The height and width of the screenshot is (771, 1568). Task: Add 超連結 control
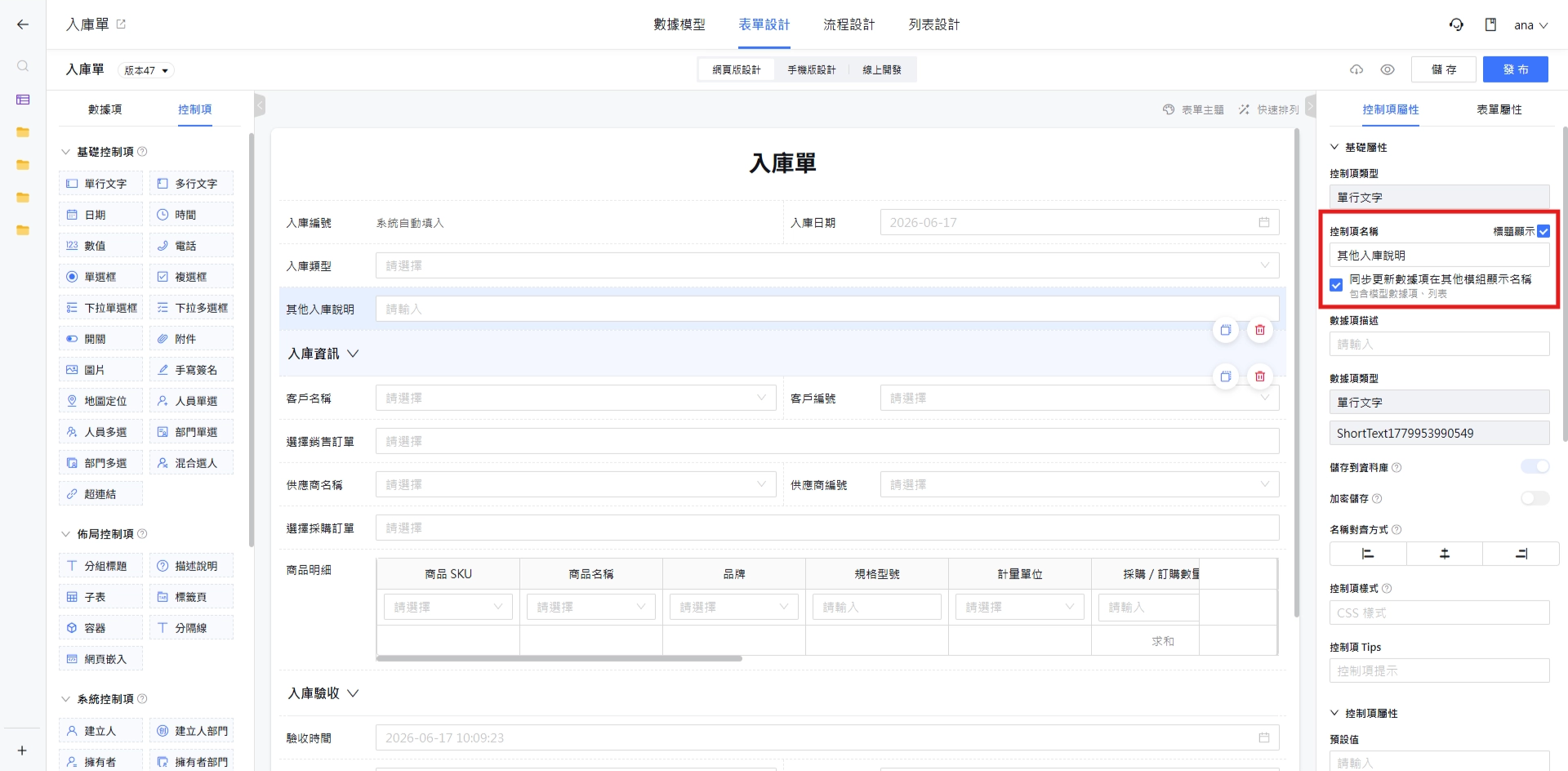[100, 494]
